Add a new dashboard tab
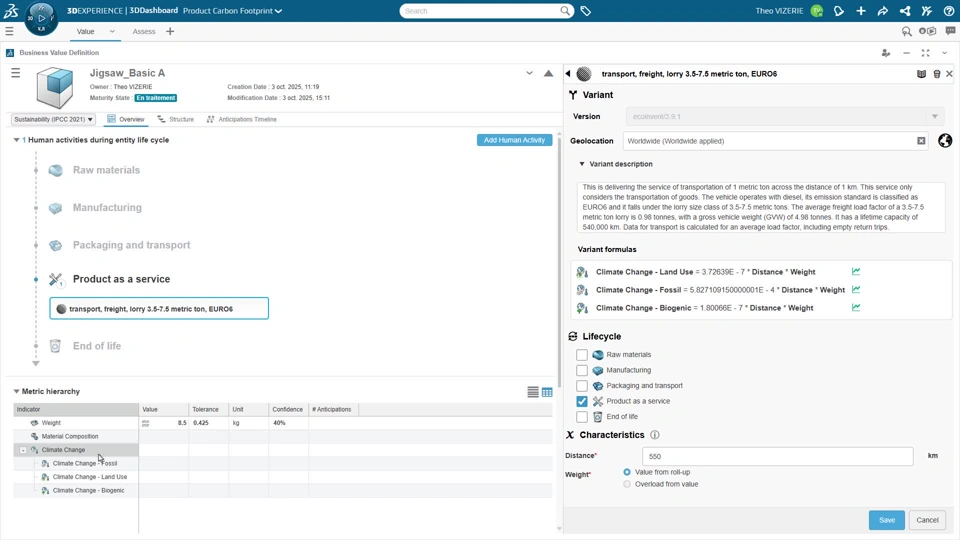960x540 pixels. [x=170, y=31]
